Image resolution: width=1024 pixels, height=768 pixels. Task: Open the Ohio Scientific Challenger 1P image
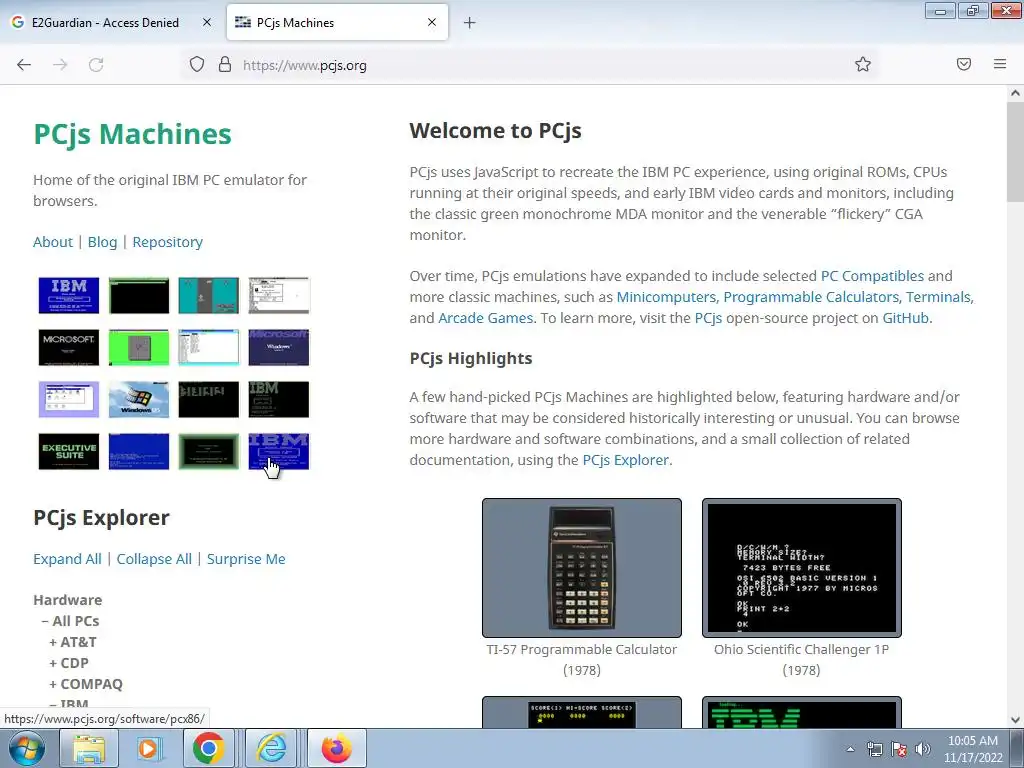click(801, 568)
